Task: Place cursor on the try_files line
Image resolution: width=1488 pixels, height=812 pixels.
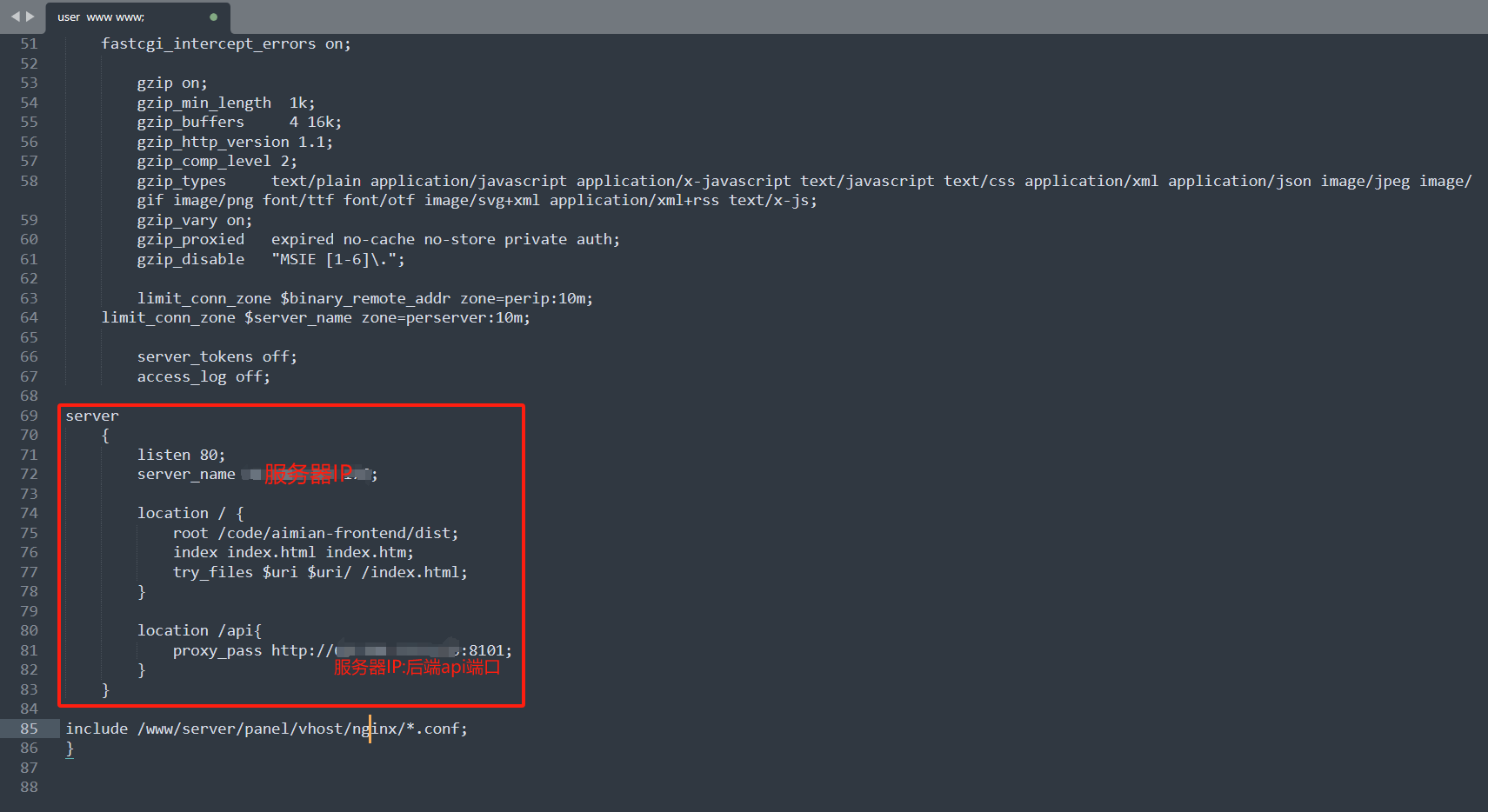Action: (x=319, y=572)
